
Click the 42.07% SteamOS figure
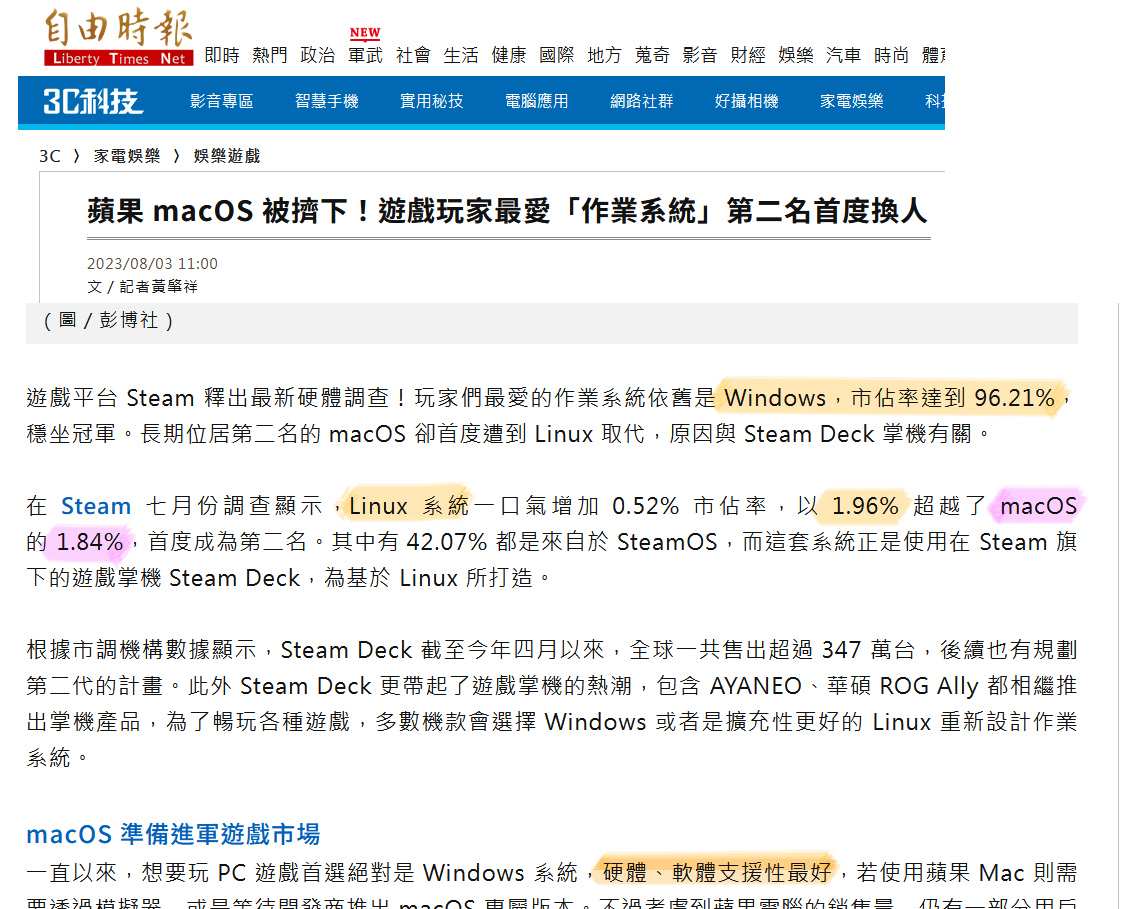pyautogui.click(x=446, y=542)
